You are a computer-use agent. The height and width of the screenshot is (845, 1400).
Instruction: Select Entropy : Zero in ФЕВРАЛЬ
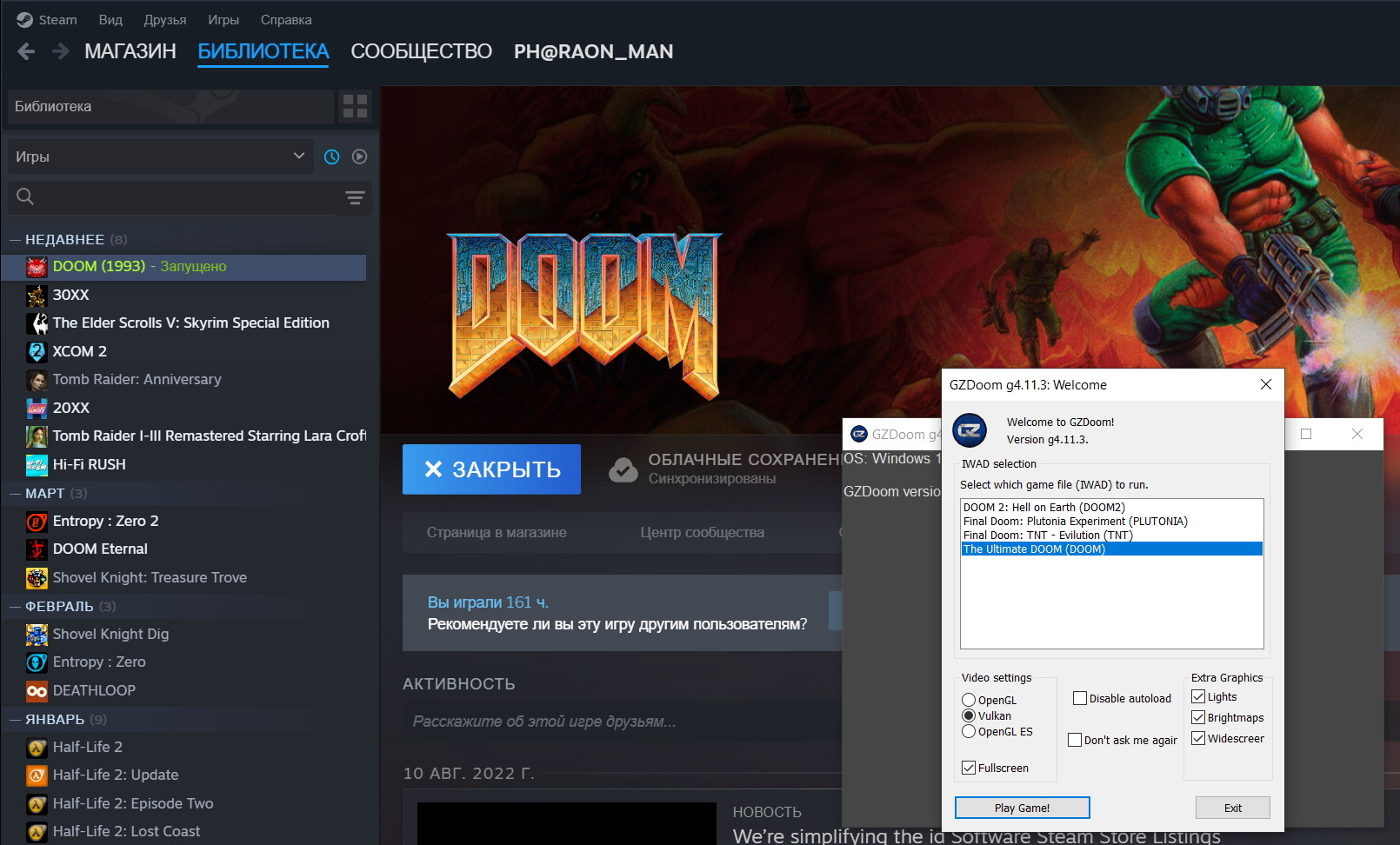184,662
